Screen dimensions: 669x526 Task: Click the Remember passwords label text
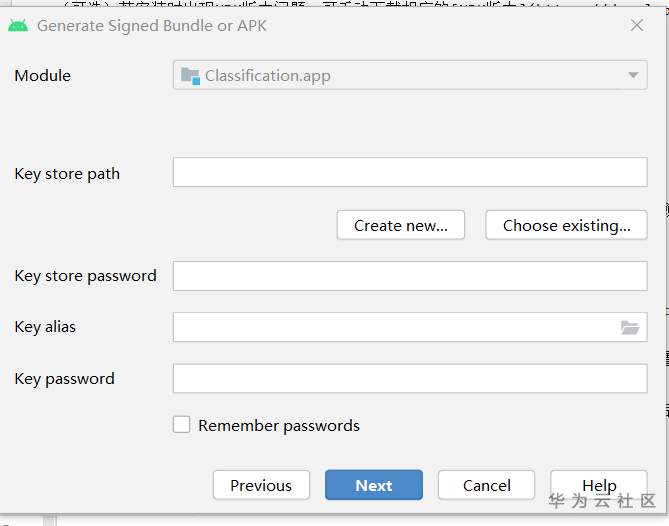click(279, 425)
